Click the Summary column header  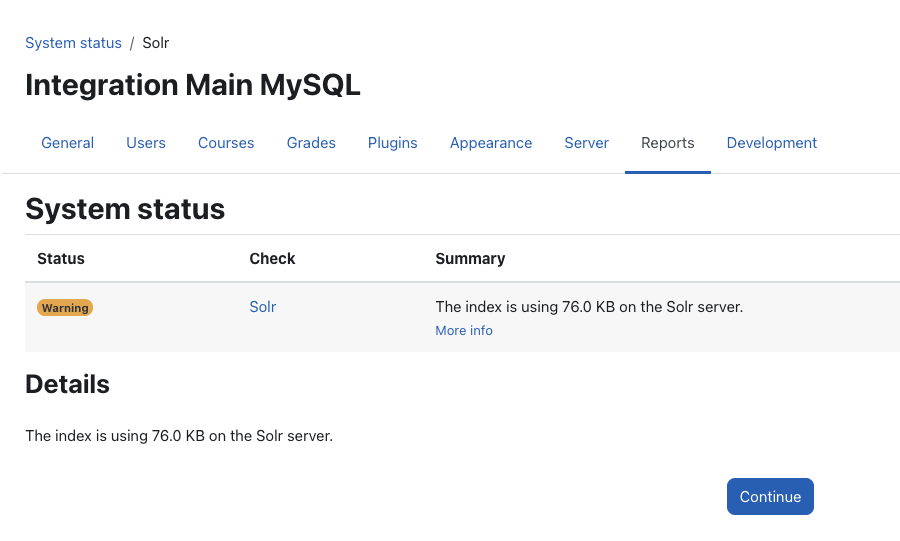(x=470, y=259)
